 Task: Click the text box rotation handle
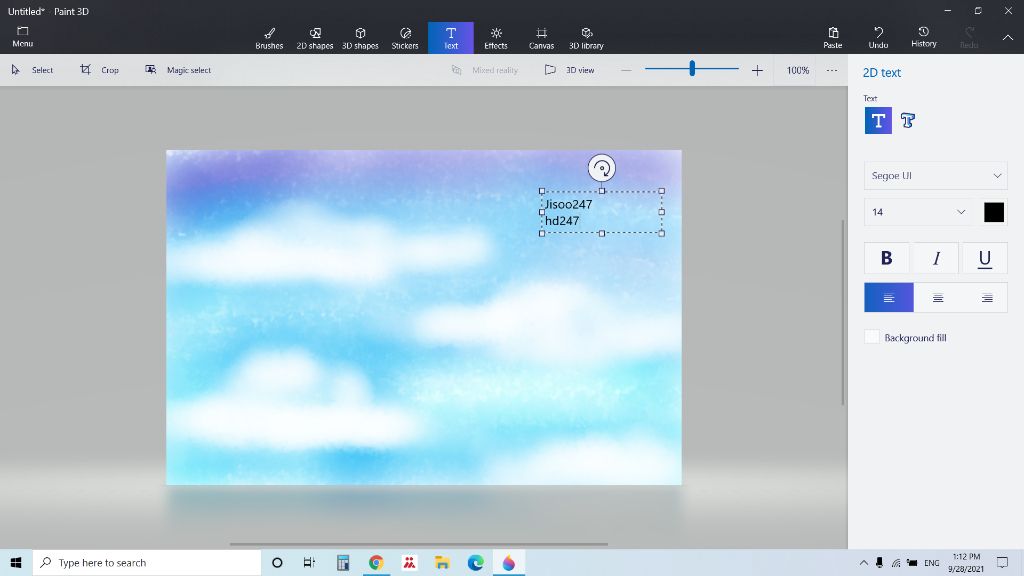click(601, 168)
